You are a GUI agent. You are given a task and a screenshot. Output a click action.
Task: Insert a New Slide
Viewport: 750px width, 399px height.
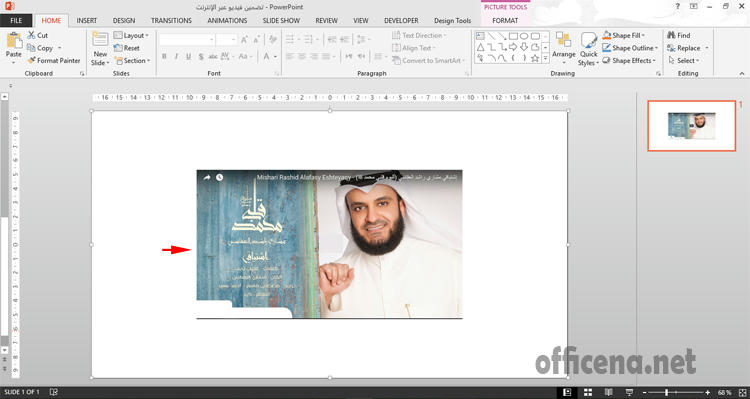click(x=100, y=49)
